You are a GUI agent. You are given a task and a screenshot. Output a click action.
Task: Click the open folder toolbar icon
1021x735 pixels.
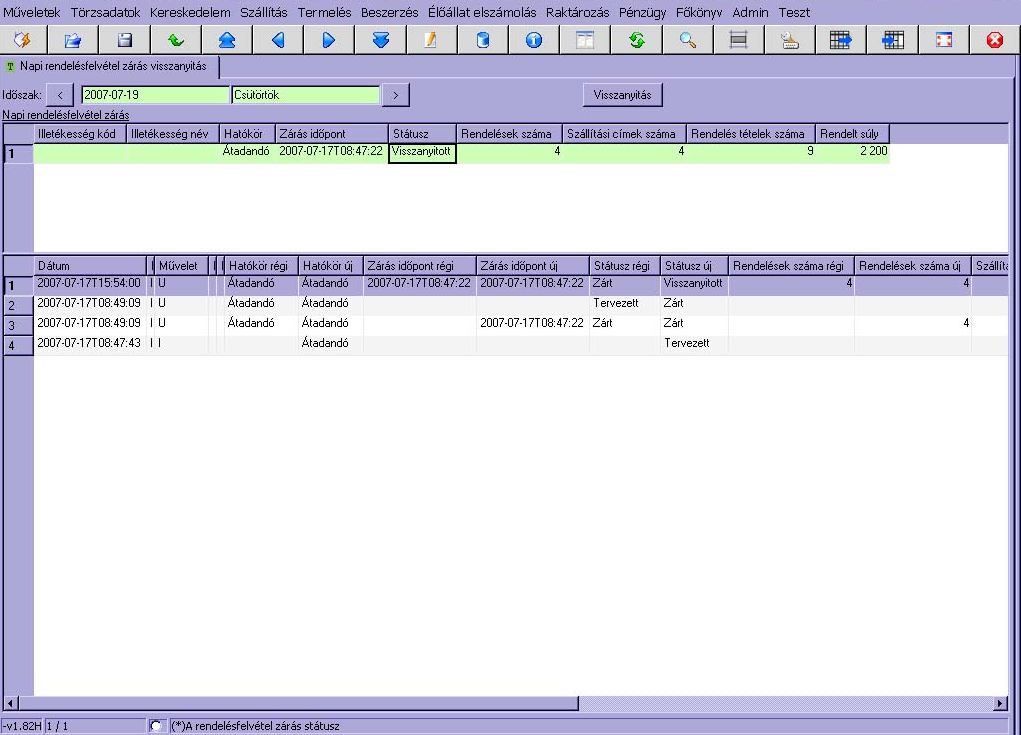73,40
